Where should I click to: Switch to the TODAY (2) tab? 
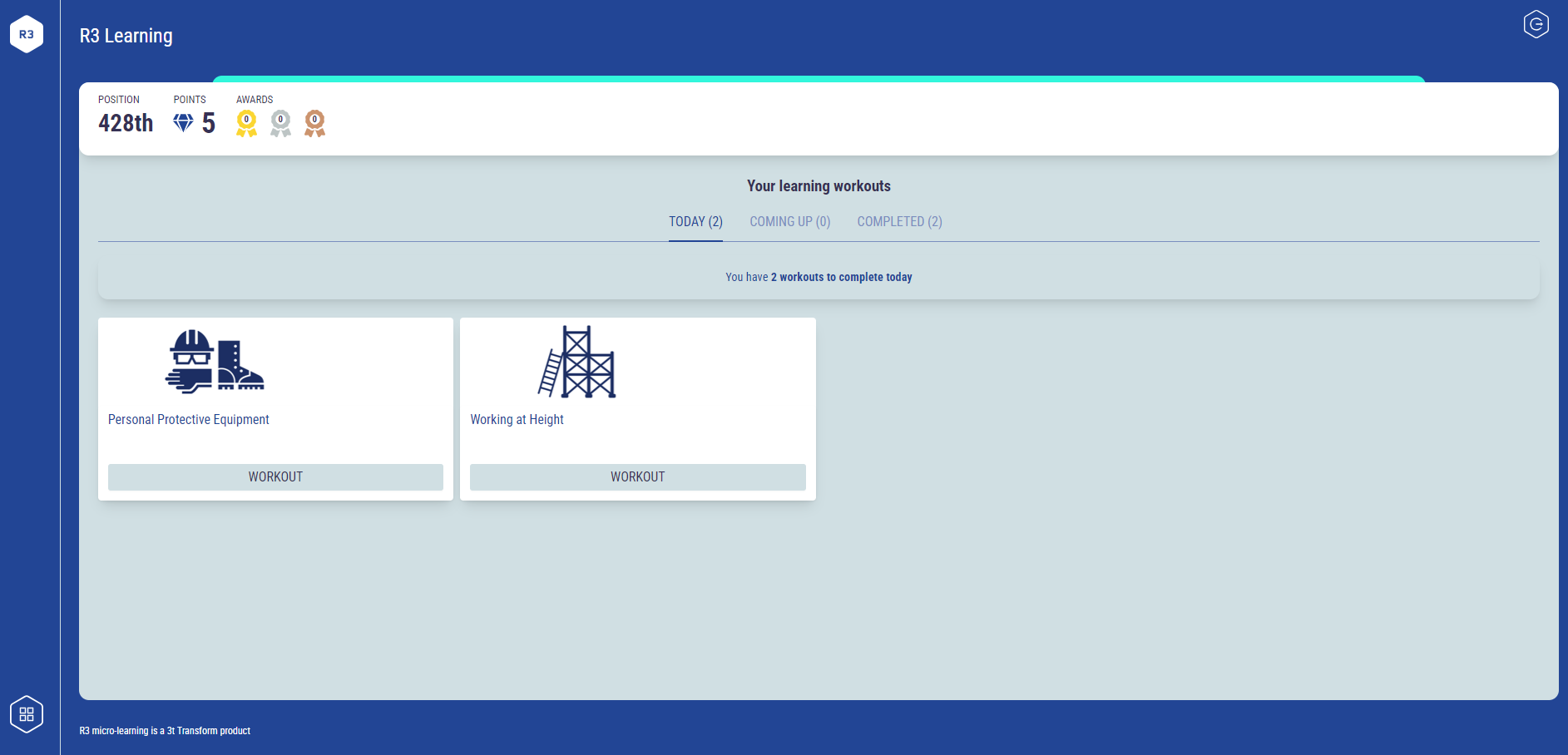695,222
